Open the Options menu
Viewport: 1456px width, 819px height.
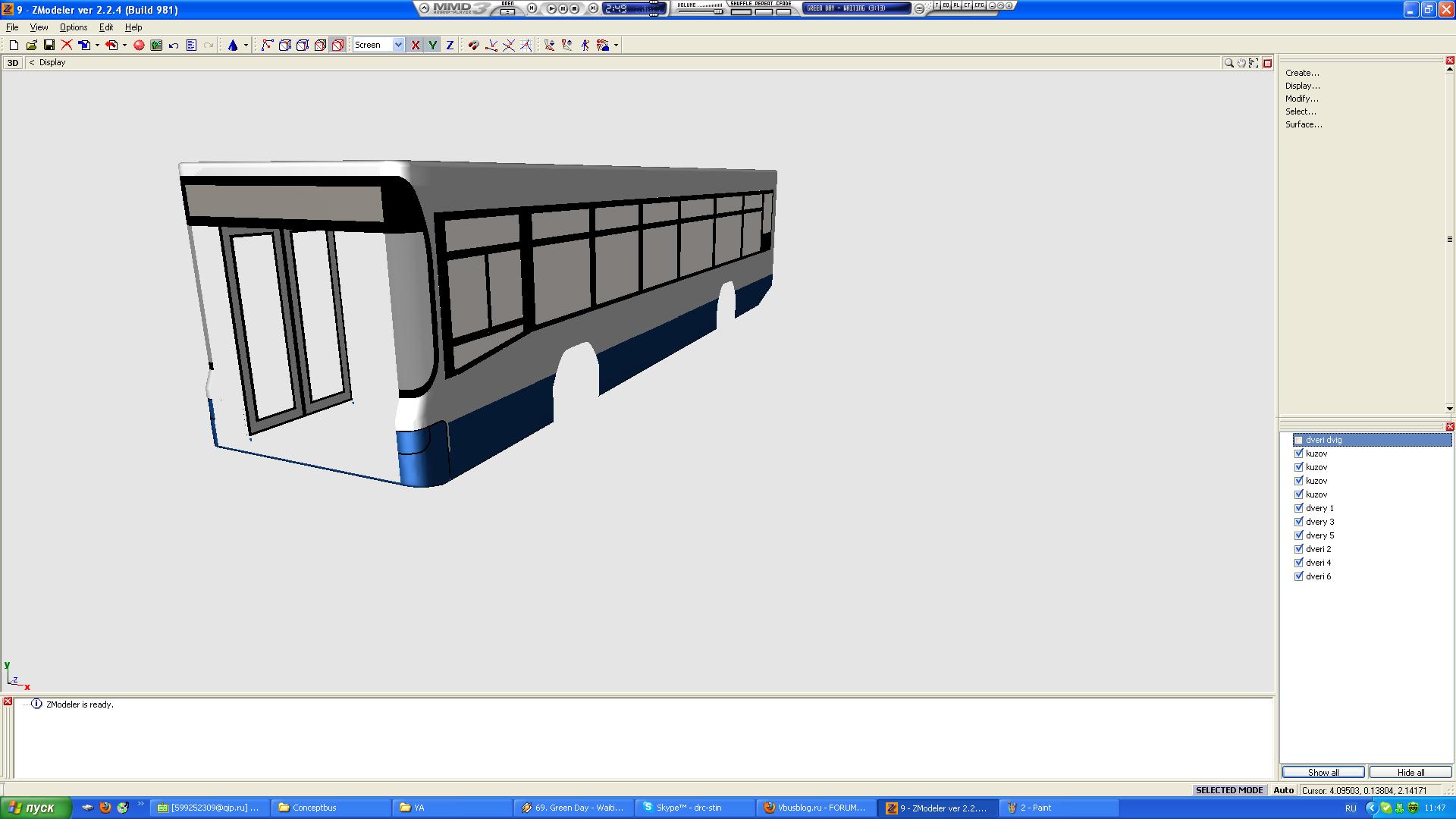click(74, 27)
